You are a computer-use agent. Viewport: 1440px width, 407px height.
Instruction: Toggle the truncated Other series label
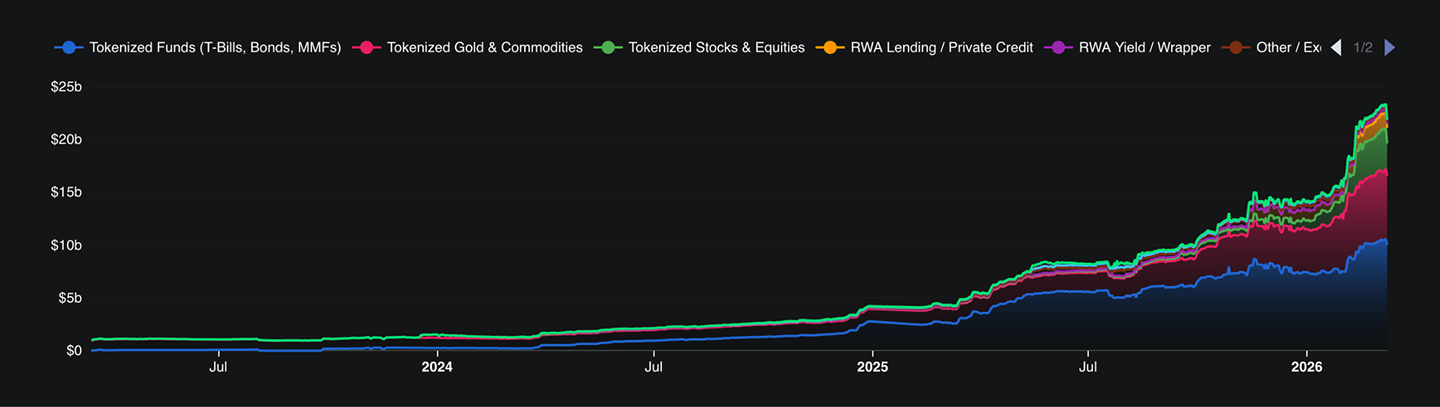[1288, 47]
